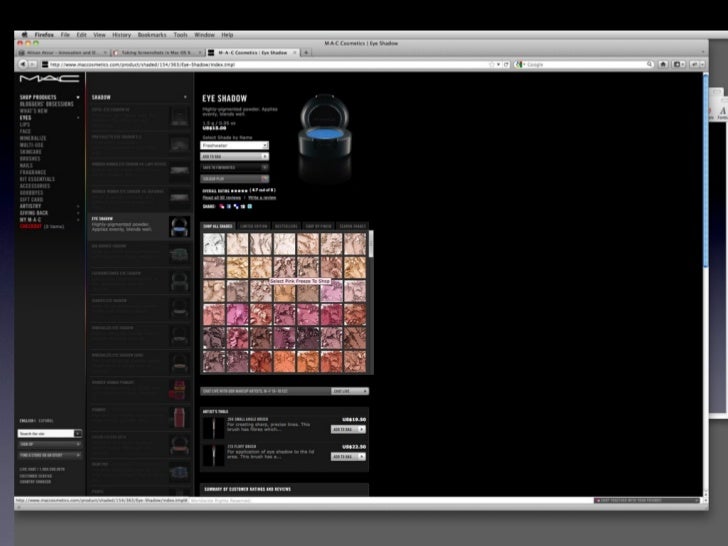Open the History menu
Image resolution: width=728 pixels, height=546 pixels.
tap(122, 35)
